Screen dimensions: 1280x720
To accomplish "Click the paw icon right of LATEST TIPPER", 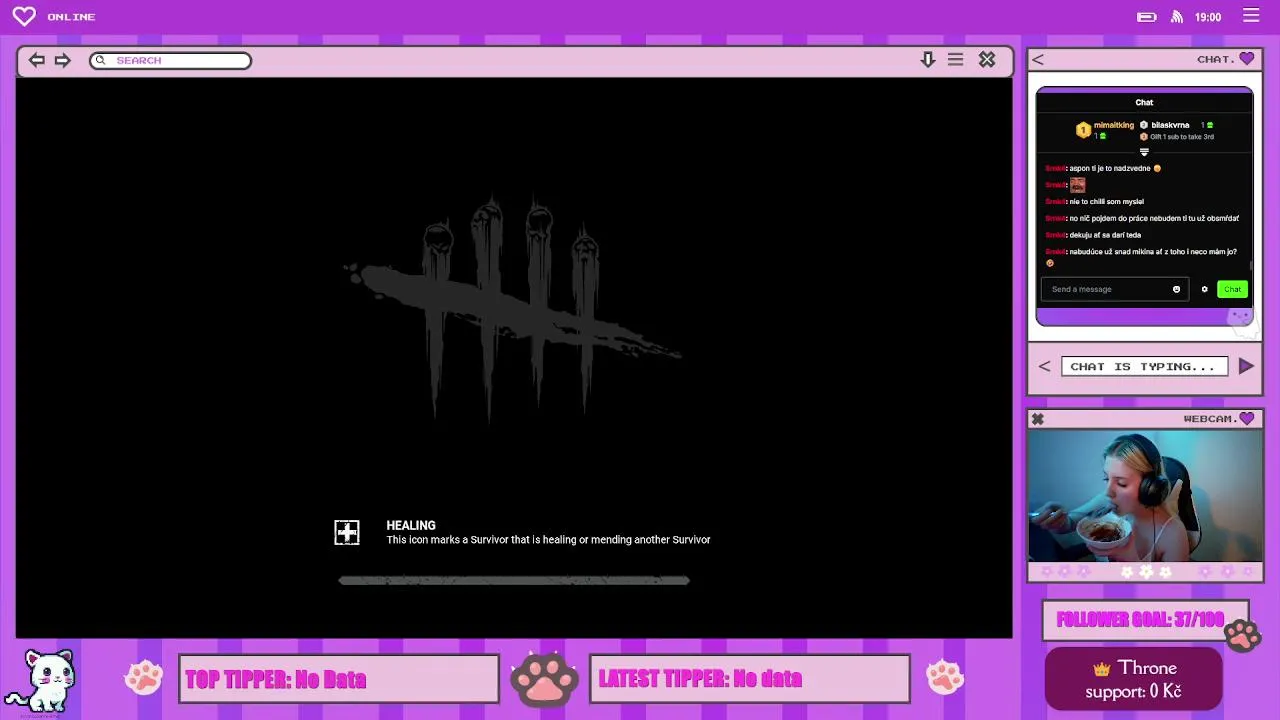I will (x=945, y=678).
